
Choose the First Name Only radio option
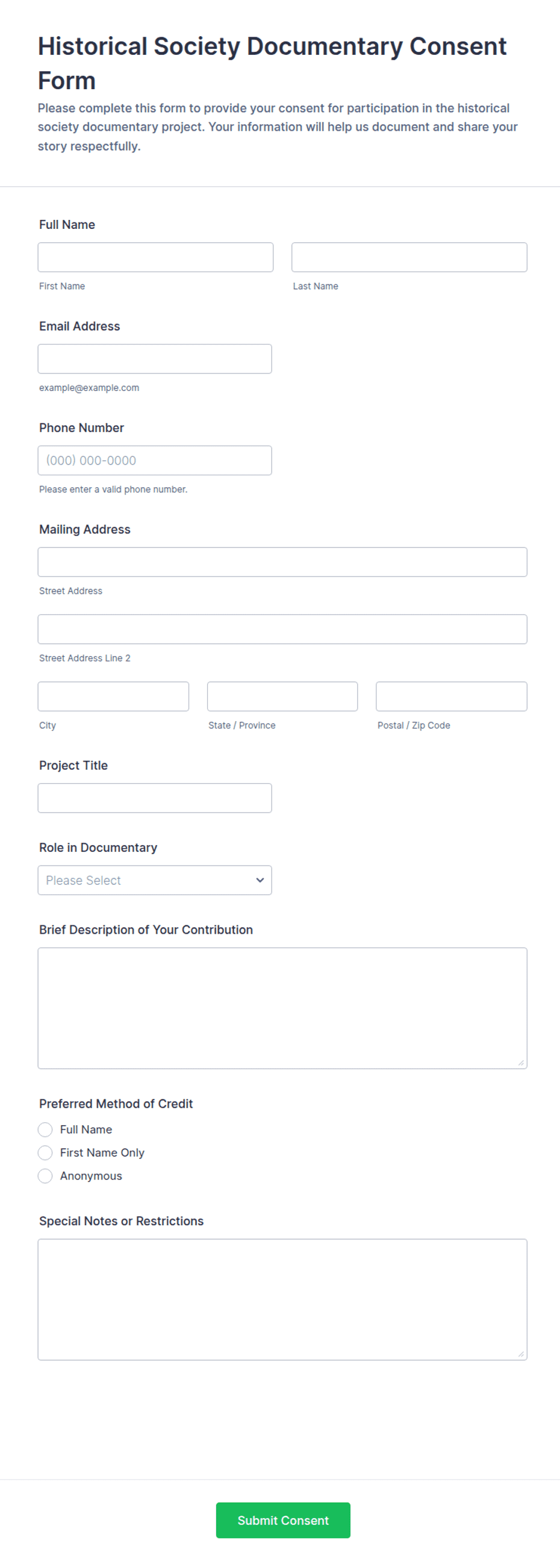(45, 1153)
